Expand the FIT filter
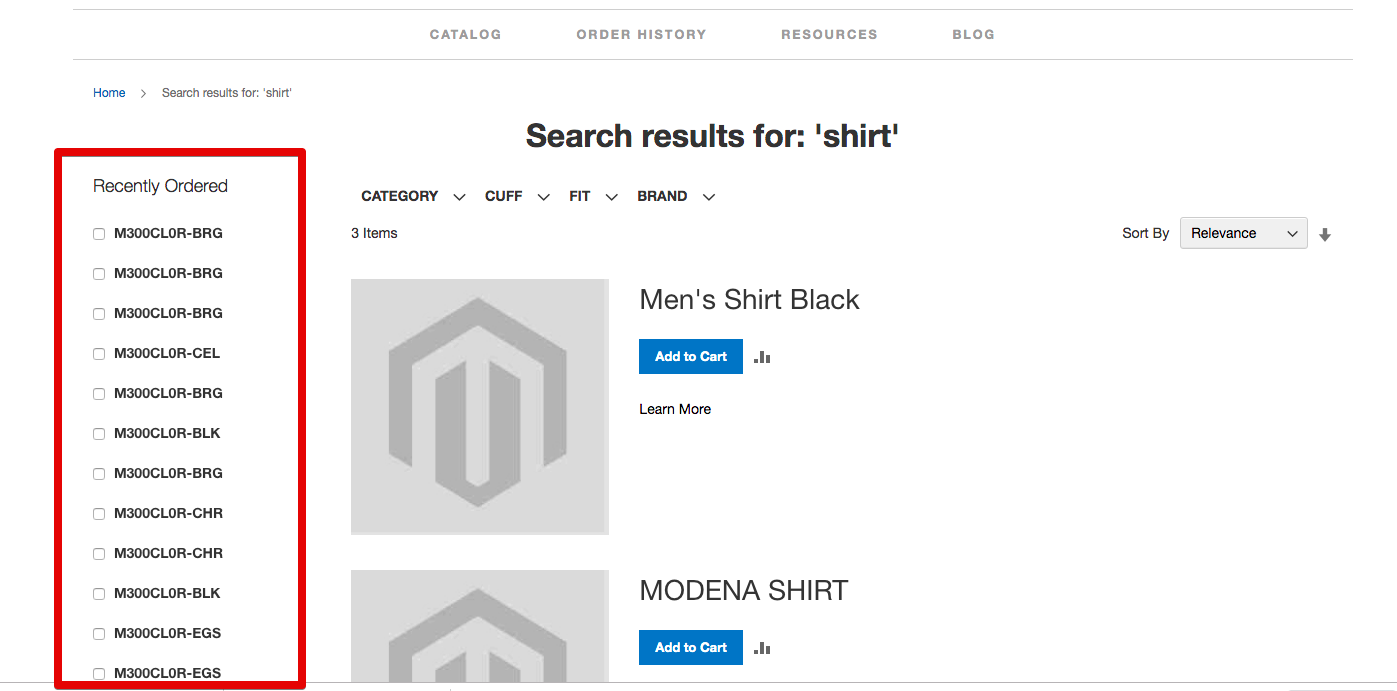The height and width of the screenshot is (691, 1397). [593, 197]
